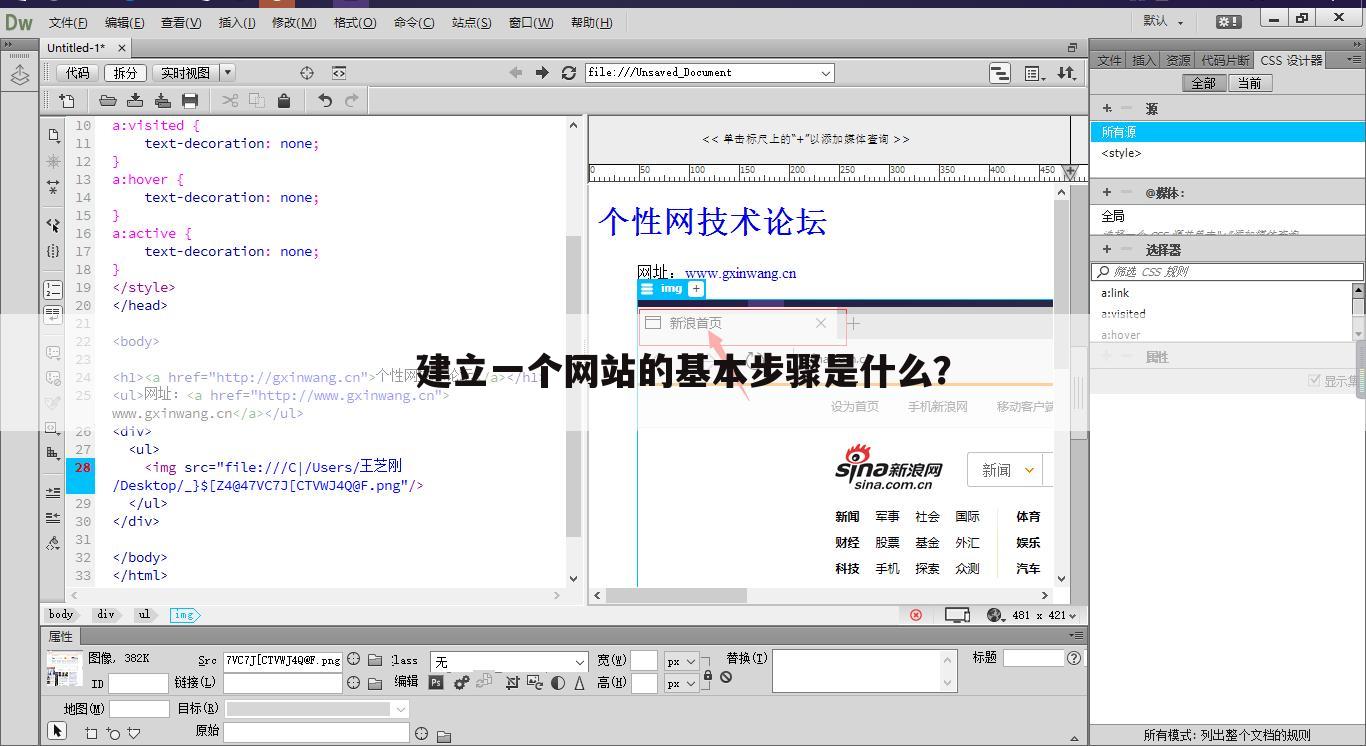Open the 修改(M) menu

(294, 22)
